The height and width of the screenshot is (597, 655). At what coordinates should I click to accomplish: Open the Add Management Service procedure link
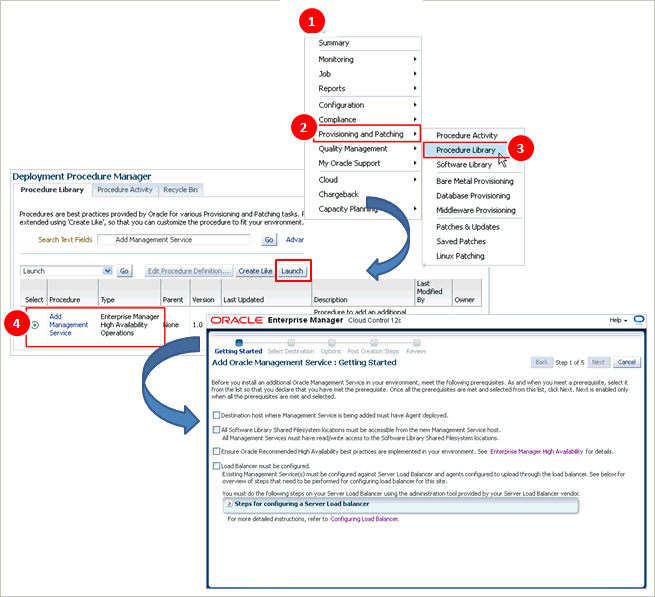tap(69, 325)
